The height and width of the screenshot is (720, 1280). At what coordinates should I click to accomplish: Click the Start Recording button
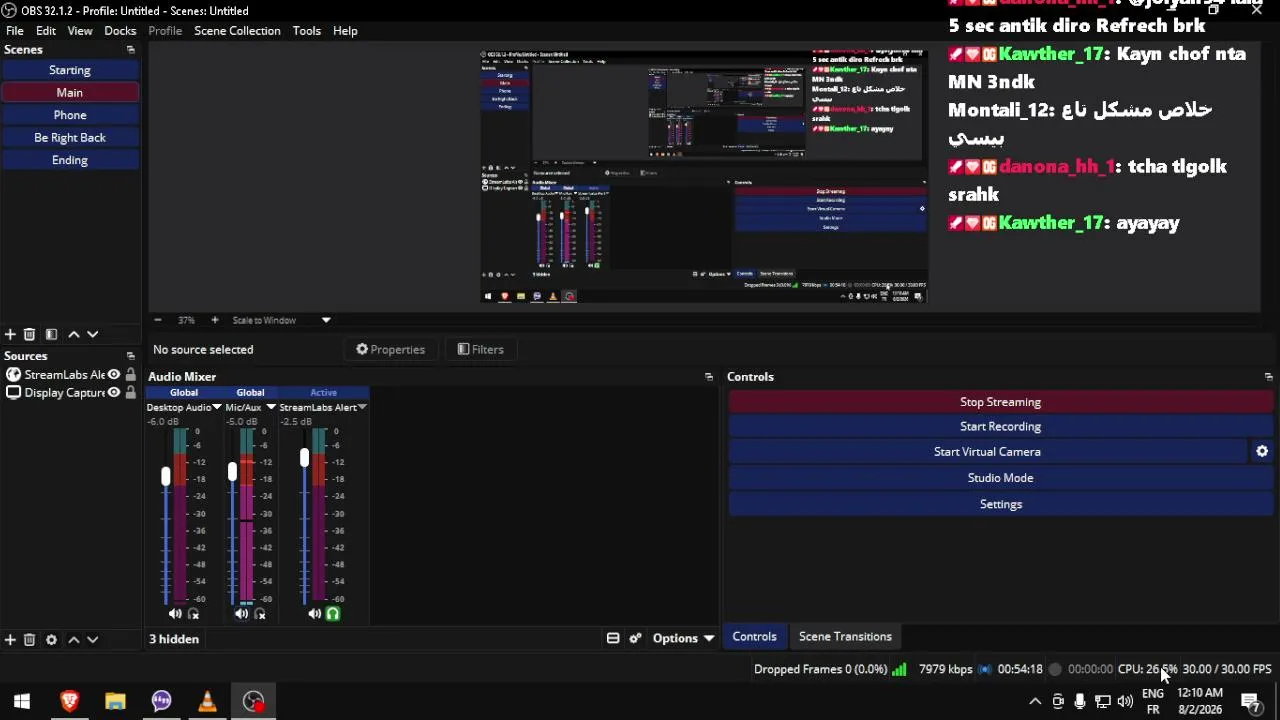coord(1001,427)
